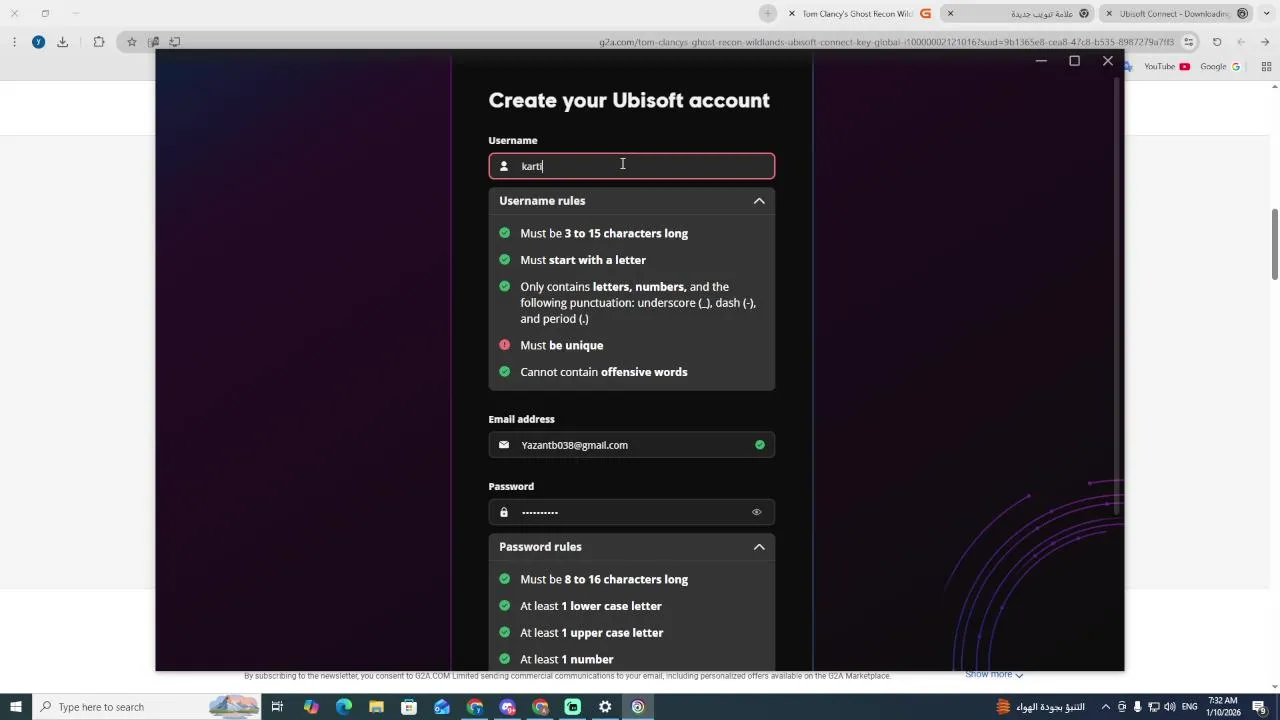This screenshot has height=720, width=1280.
Task: Collapse the Password rules section
Action: (x=759, y=547)
